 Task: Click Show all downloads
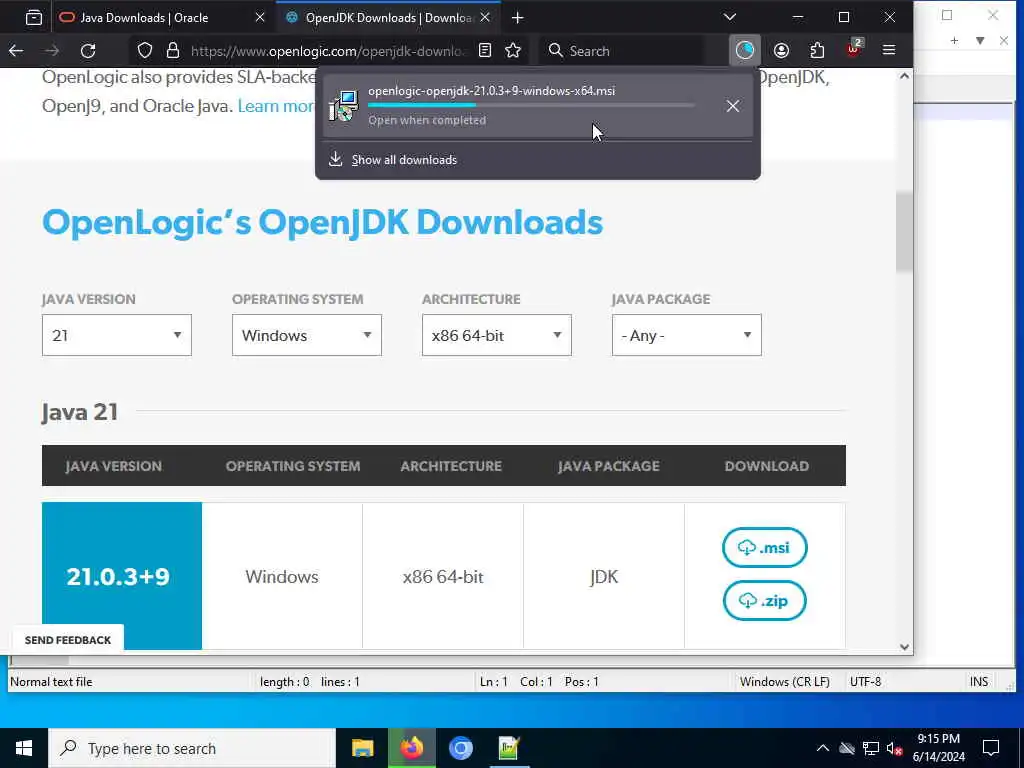404,160
